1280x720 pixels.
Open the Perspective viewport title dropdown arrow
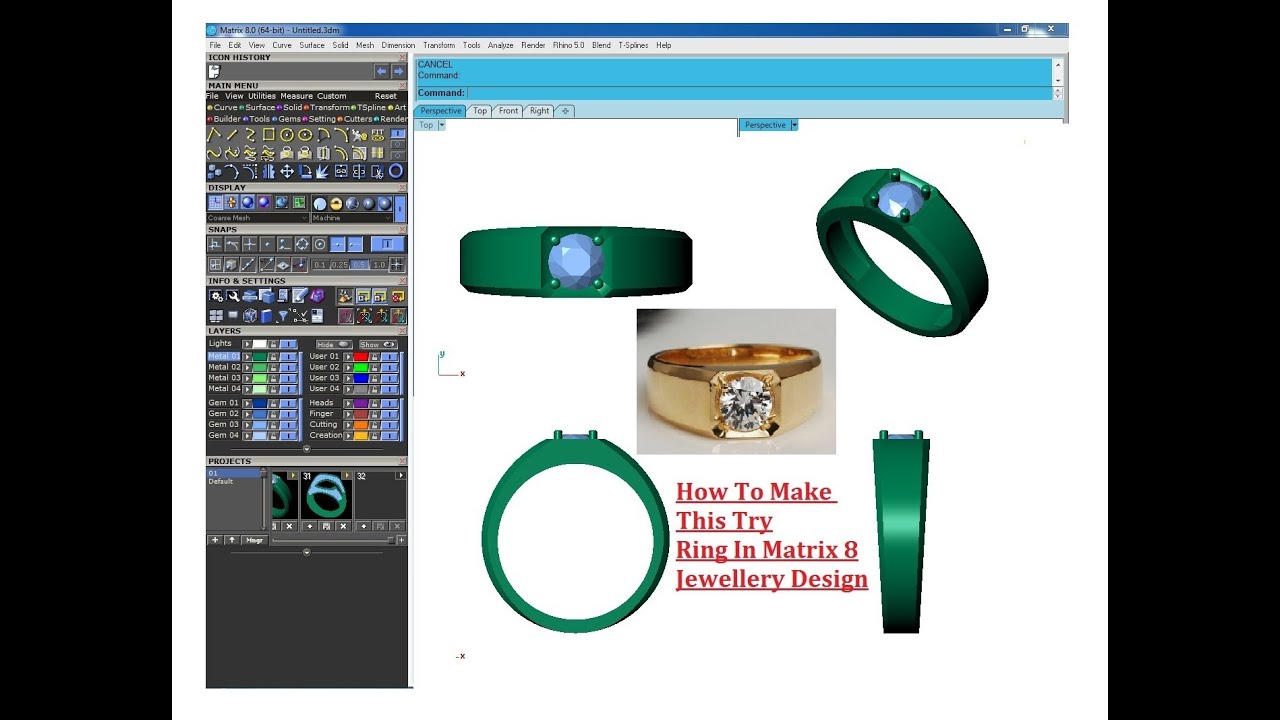[x=794, y=125]
